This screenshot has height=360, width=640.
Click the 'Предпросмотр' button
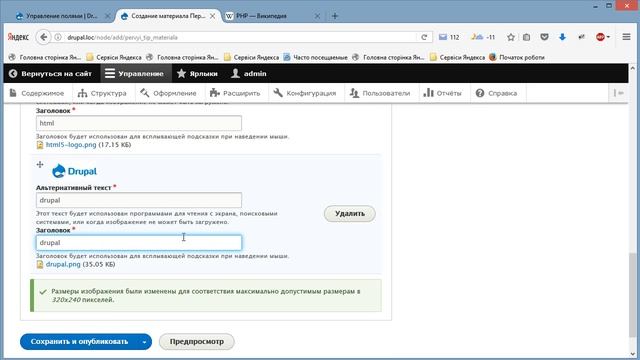[197, 342]
